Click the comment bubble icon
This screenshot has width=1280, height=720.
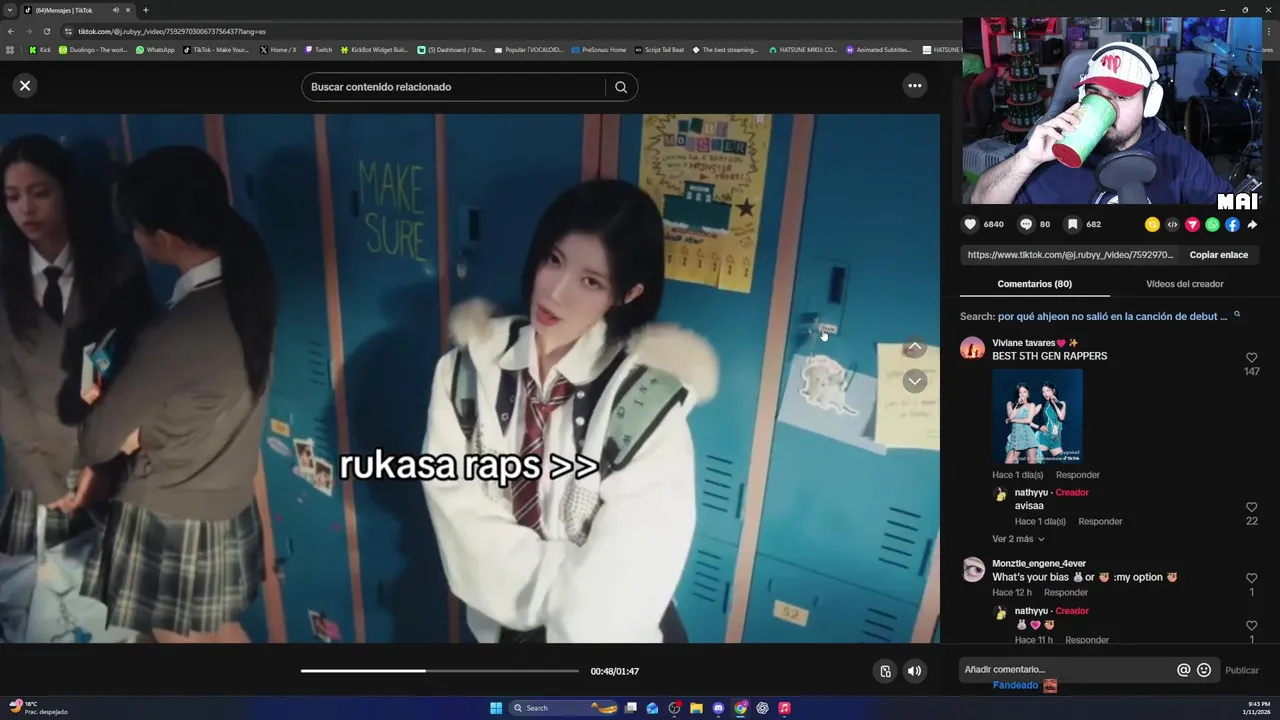[x=1025, y=225]
